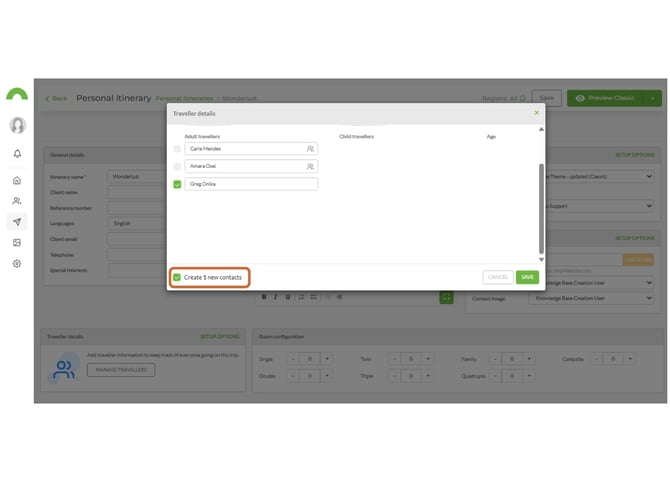Click the Italic formatting icon in the editor toolbar
This screenshot has width=670, height=482.
coord(276,297)
